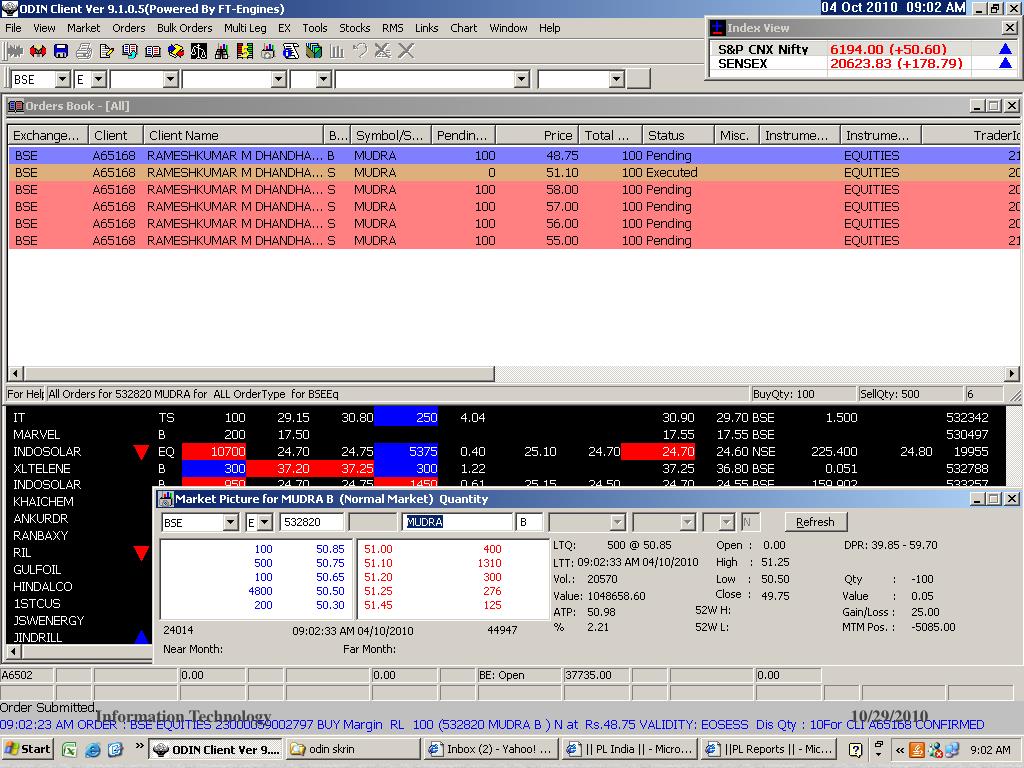
Task: Click the Status column header in Orders Book
Action: 679,135
